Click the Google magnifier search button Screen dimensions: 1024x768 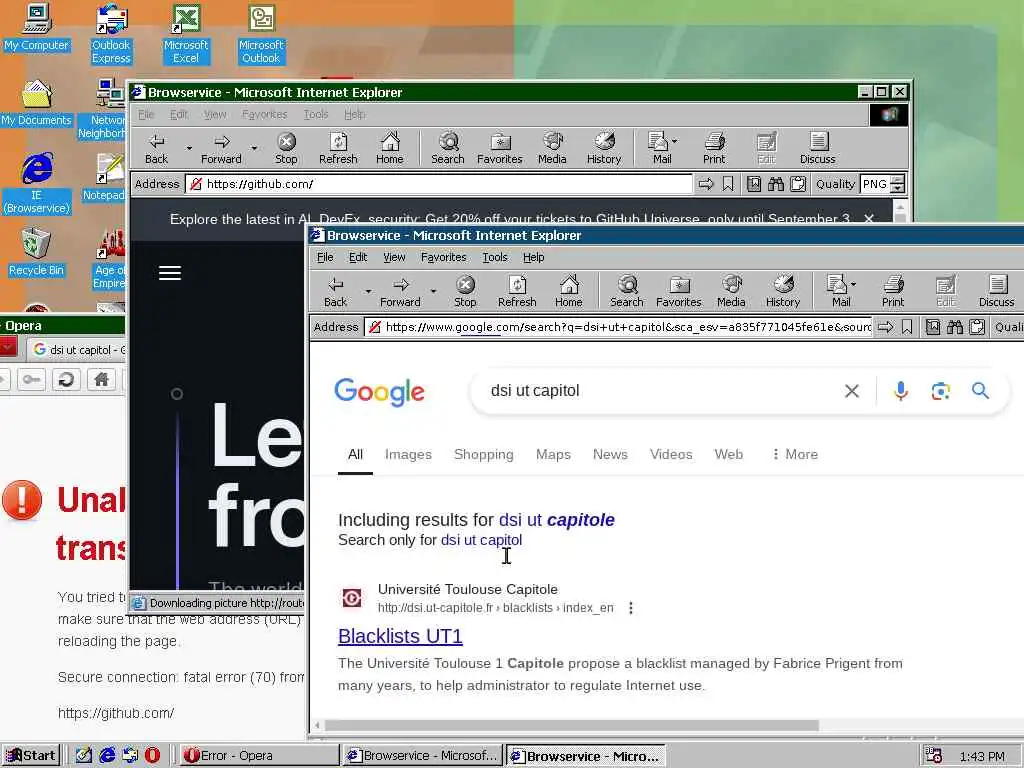(x=980, y=391)
